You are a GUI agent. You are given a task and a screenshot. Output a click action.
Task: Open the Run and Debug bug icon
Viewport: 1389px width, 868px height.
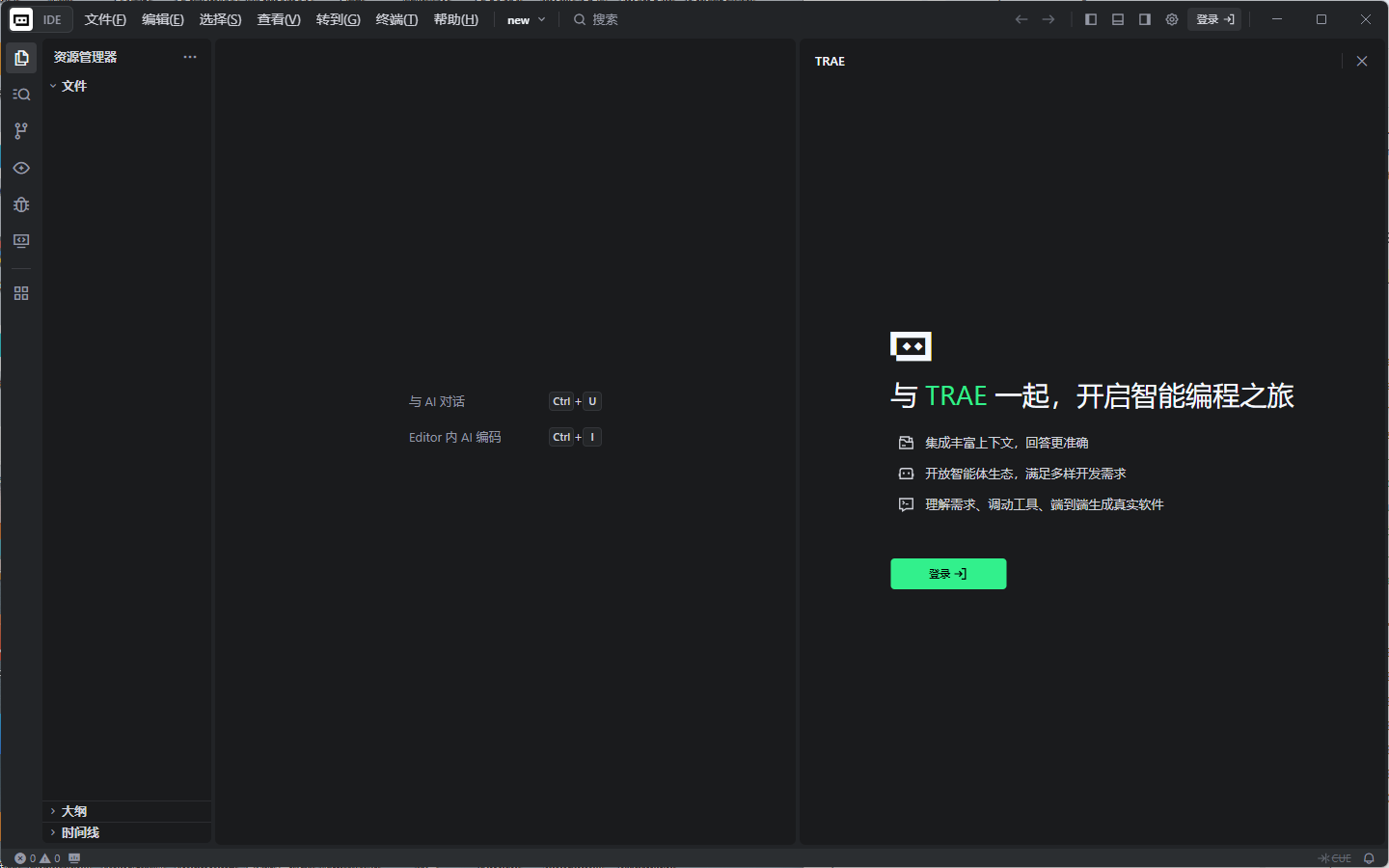(x=21, y=204)
